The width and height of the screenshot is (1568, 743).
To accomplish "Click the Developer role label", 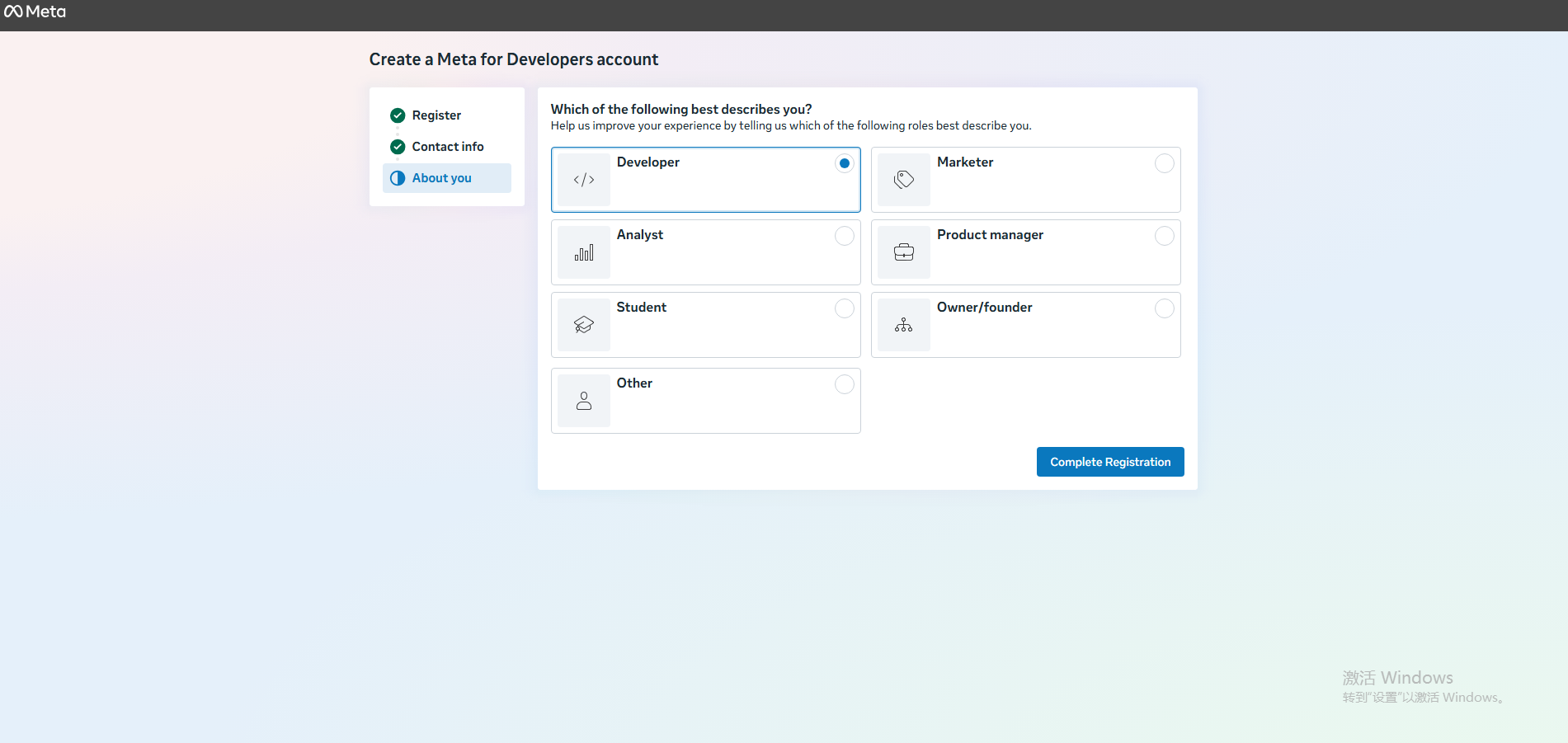I will (x=648, y=162).
